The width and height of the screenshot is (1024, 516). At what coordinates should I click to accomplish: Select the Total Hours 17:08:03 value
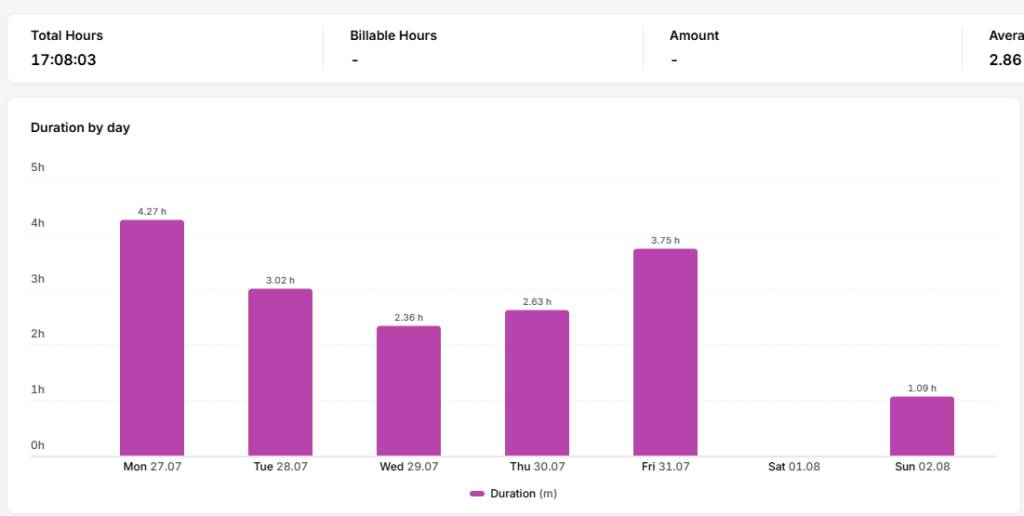tap(63, 60)
